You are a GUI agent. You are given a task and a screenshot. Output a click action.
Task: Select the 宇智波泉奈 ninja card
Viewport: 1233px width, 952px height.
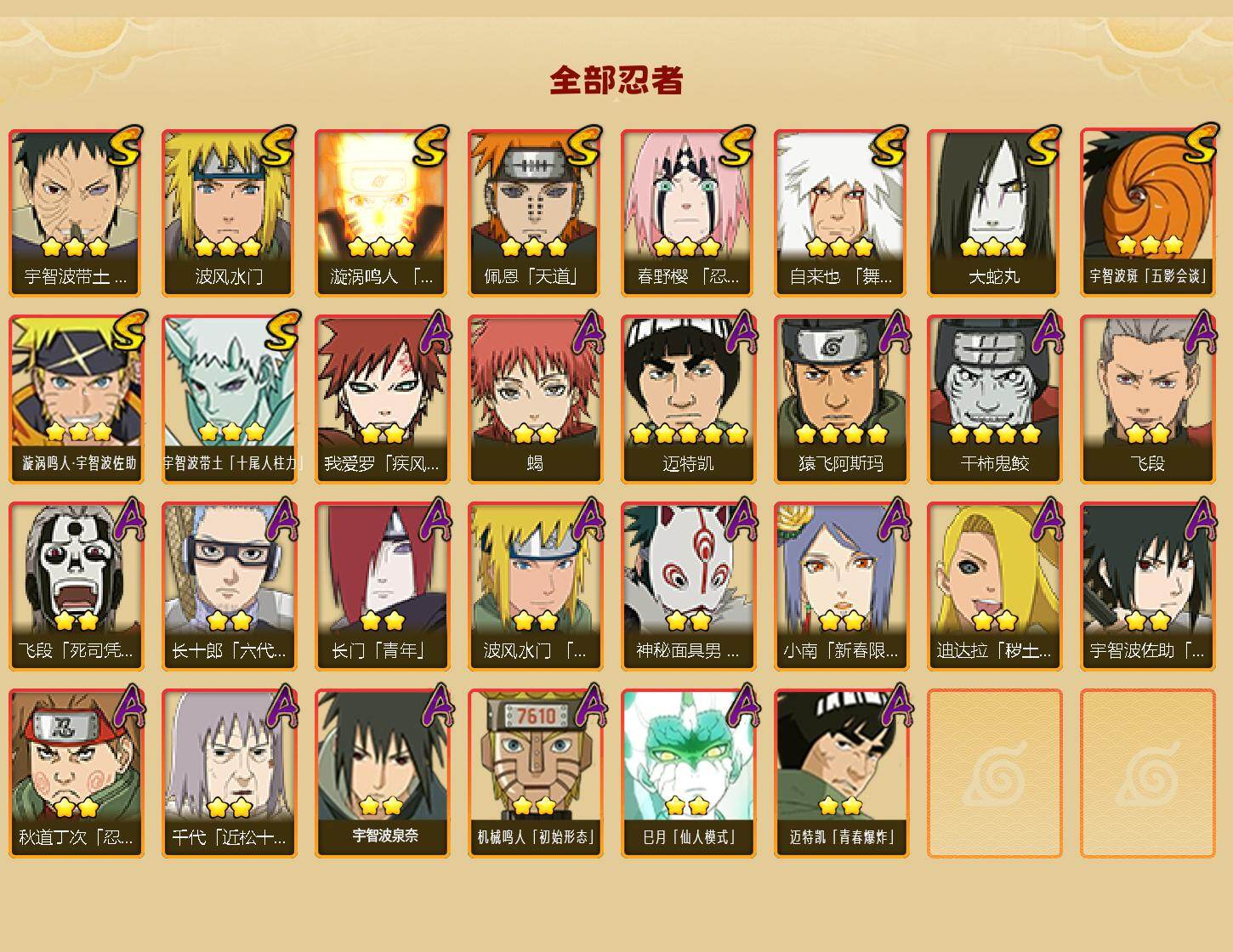(382, 773)
